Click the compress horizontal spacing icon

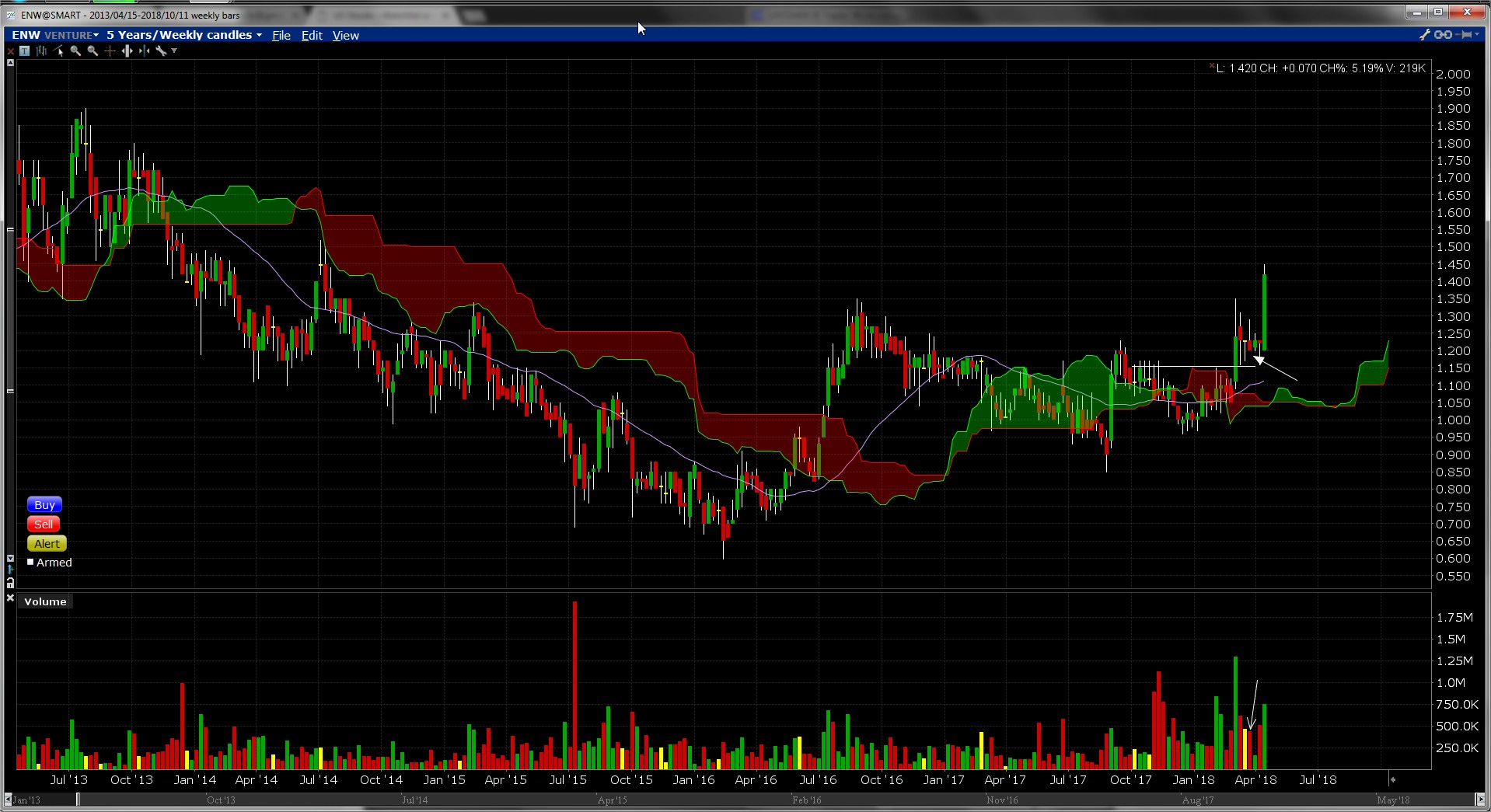click(x=144, y=51)
